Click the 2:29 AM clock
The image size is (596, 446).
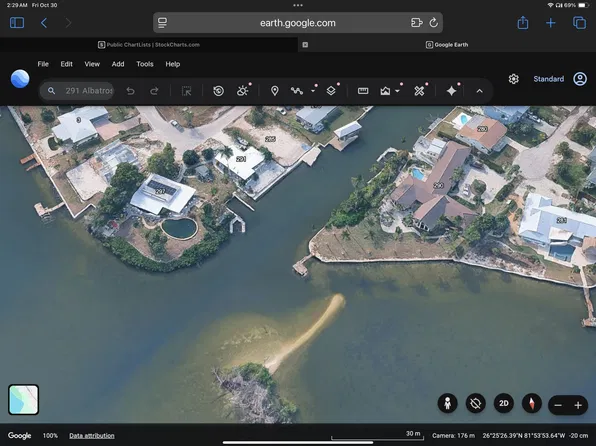[17, 5]
